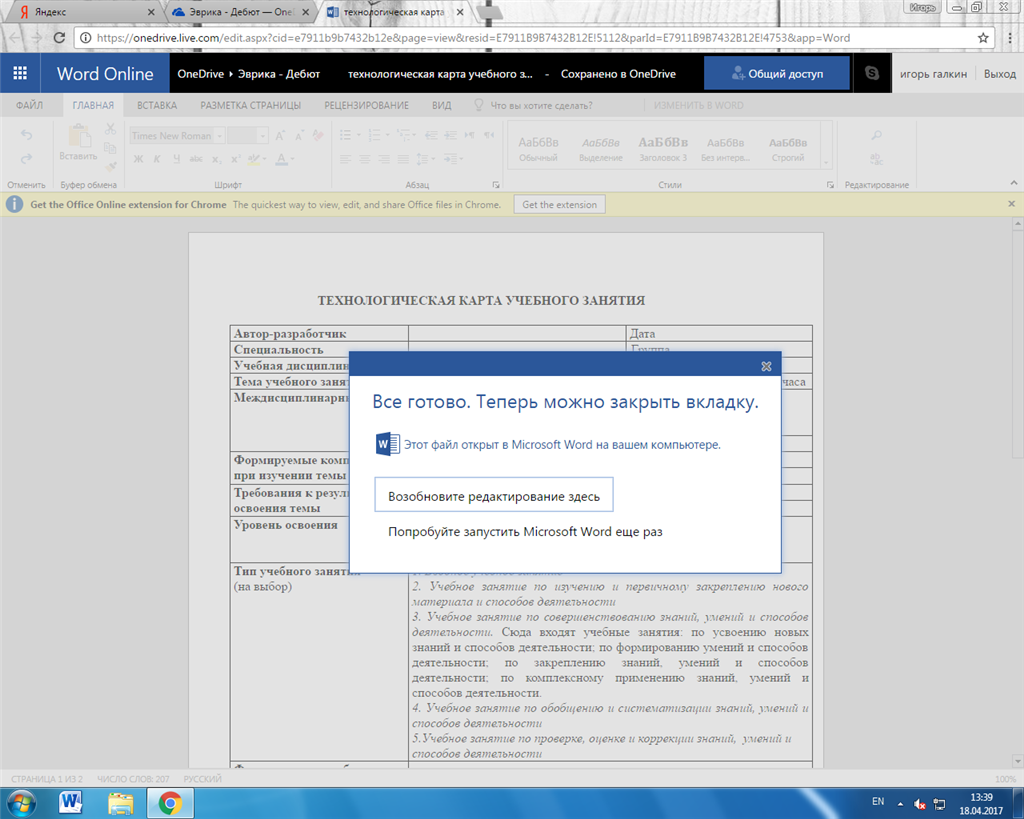Click 'Get the extension' button

560,204
